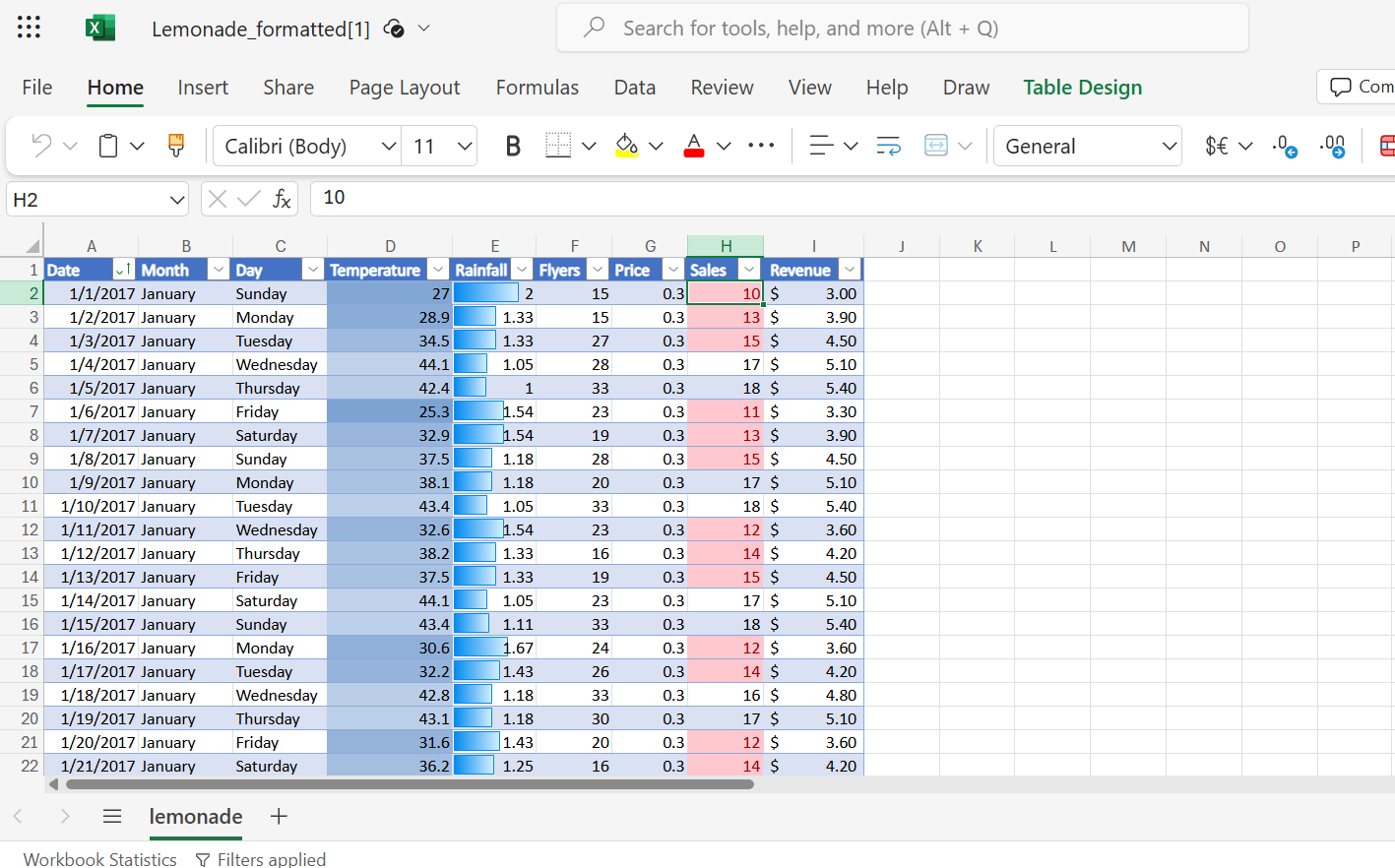This screenshot has width=1395, height=868.
Task: Click the Filters applied status indicator
Action: 261,859
